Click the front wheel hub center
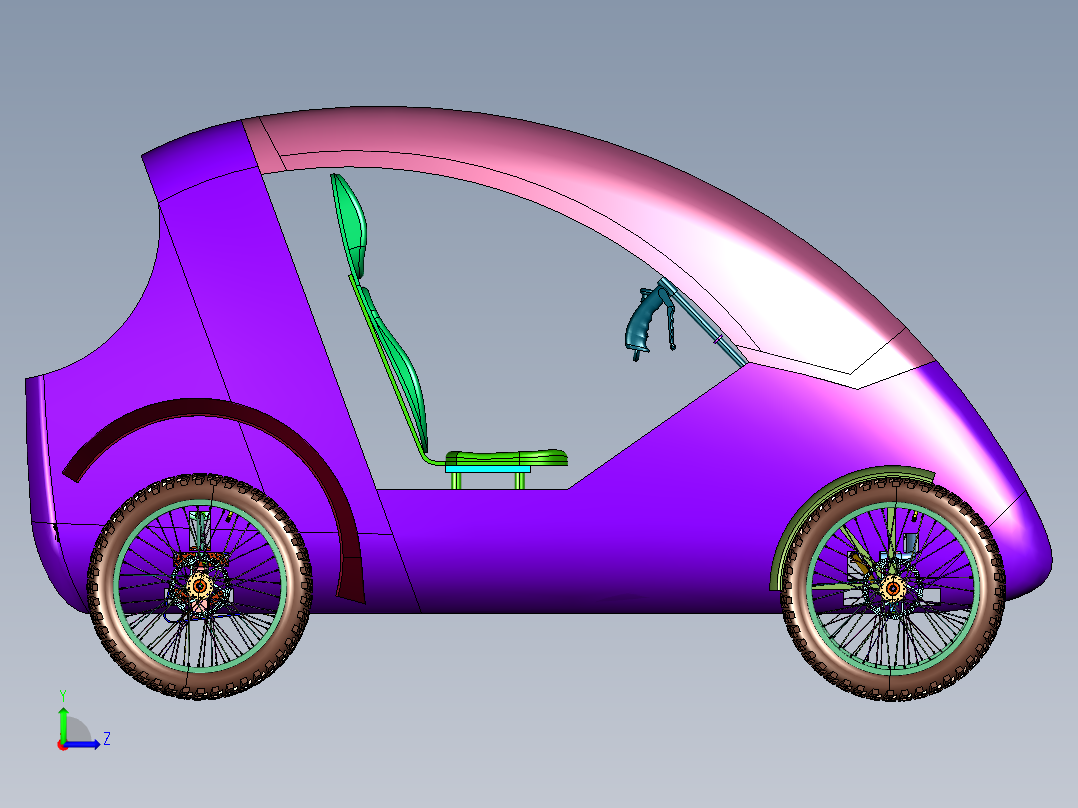 (x=893, y=589)
